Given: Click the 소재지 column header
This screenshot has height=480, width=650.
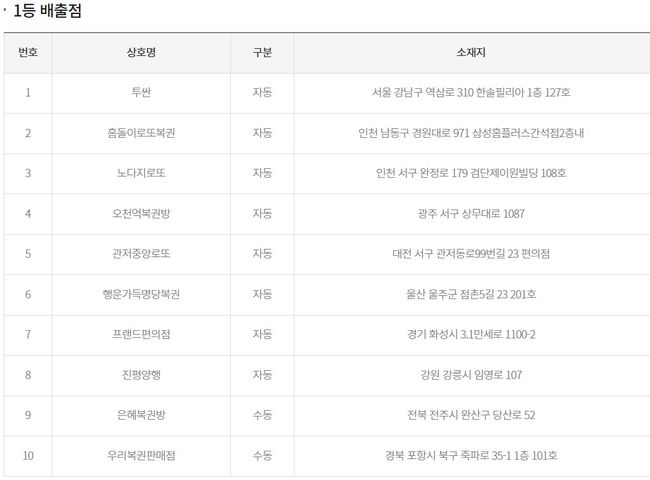Looking at the screenshot, I should 471,53.
